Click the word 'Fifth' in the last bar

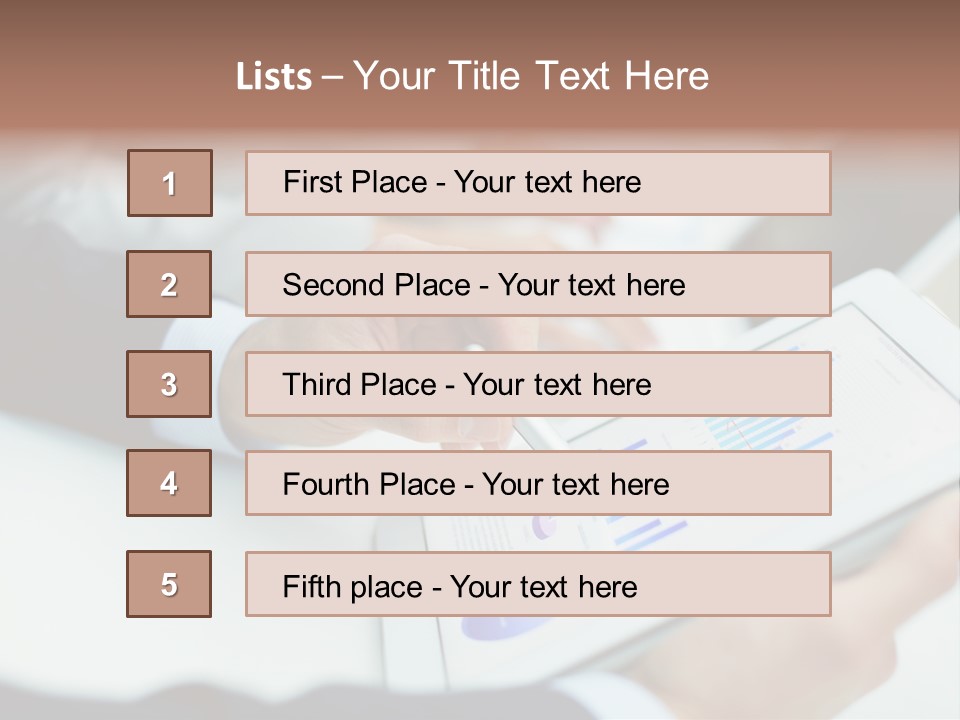(313, 587)
